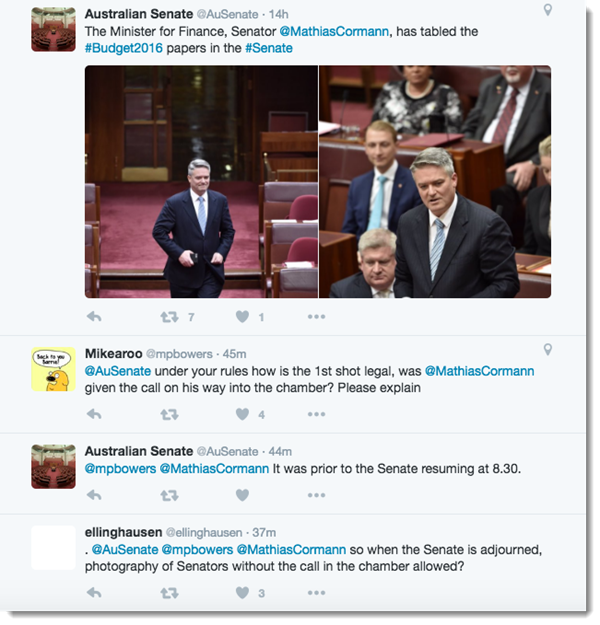Image resolution: width=600 pixels, height=625 pixels.
Task: Open more options on the Budget2016 tweet
Action: [x=317, y=317]
